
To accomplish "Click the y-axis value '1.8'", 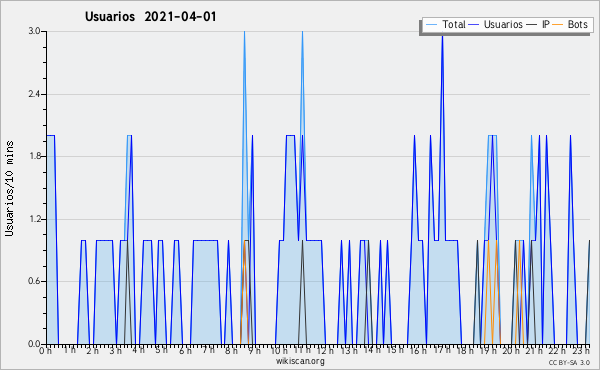I will pyautogui.click(x=35, y=156).
